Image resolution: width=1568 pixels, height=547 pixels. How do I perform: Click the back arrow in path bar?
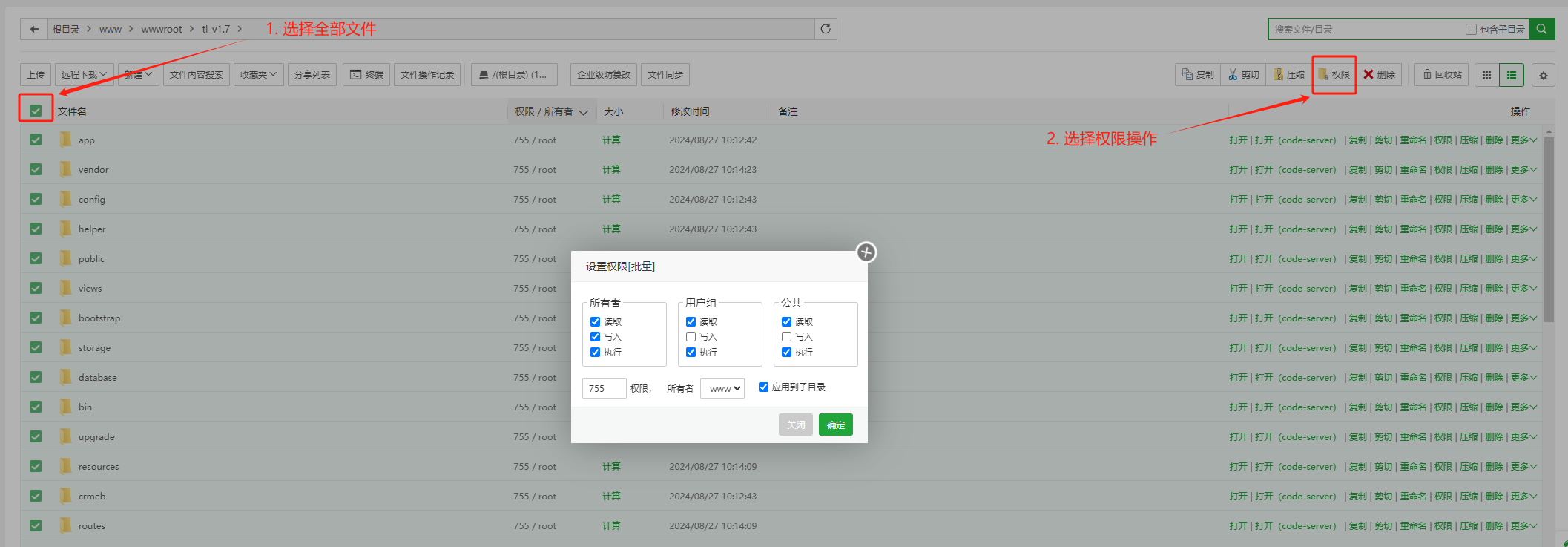click(34, 29)
